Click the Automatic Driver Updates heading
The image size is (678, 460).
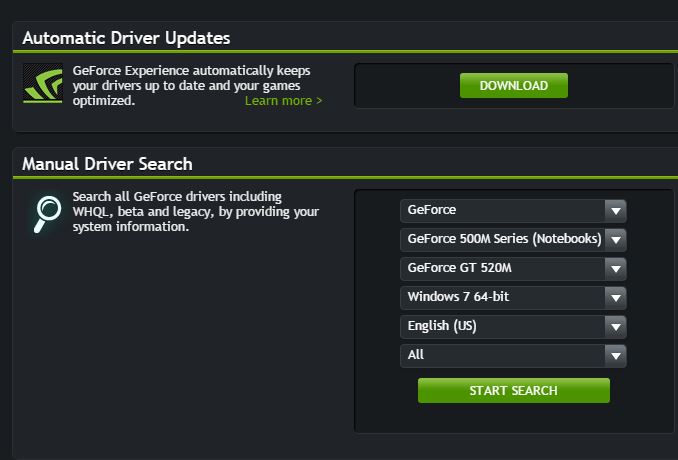(x=126, y=38)
